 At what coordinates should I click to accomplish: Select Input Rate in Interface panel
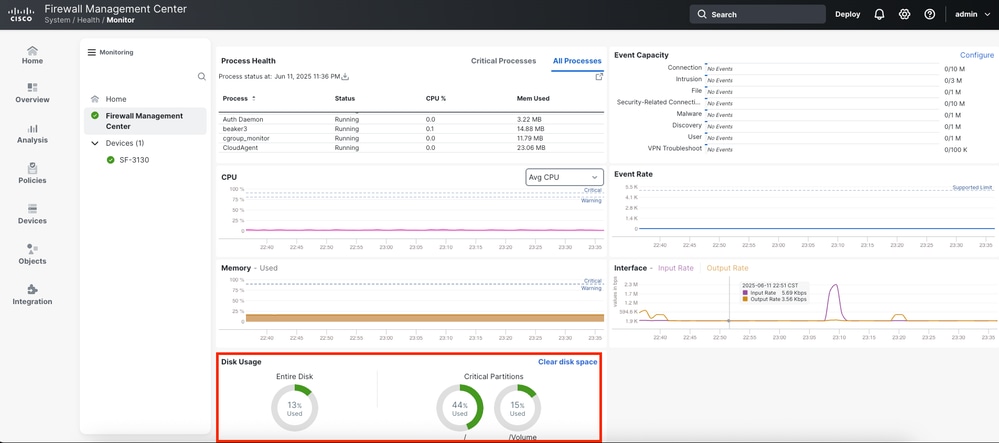click(x=675, y=268)
